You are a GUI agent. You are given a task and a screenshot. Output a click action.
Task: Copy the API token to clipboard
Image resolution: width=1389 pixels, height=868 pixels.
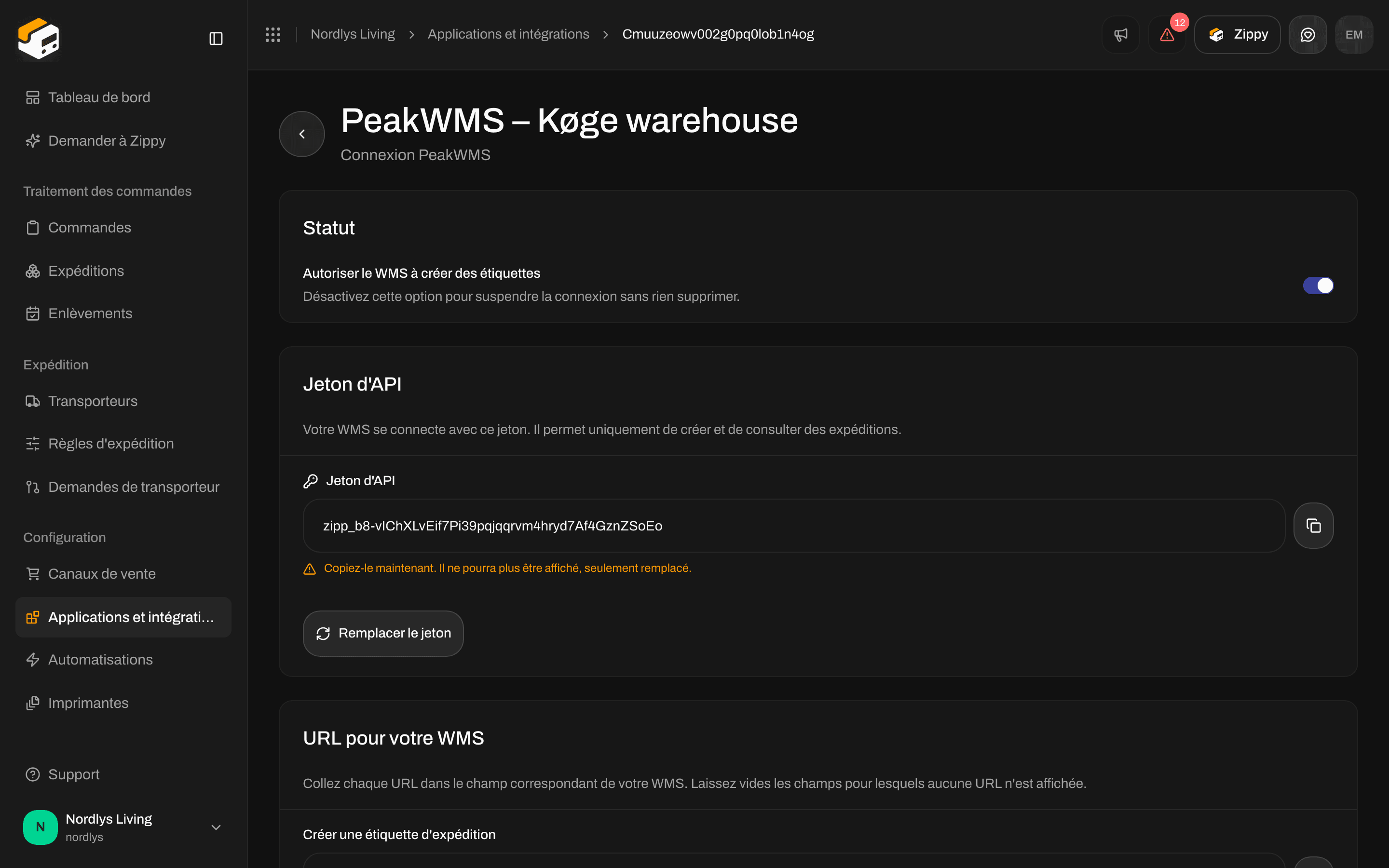point(1313,525)
